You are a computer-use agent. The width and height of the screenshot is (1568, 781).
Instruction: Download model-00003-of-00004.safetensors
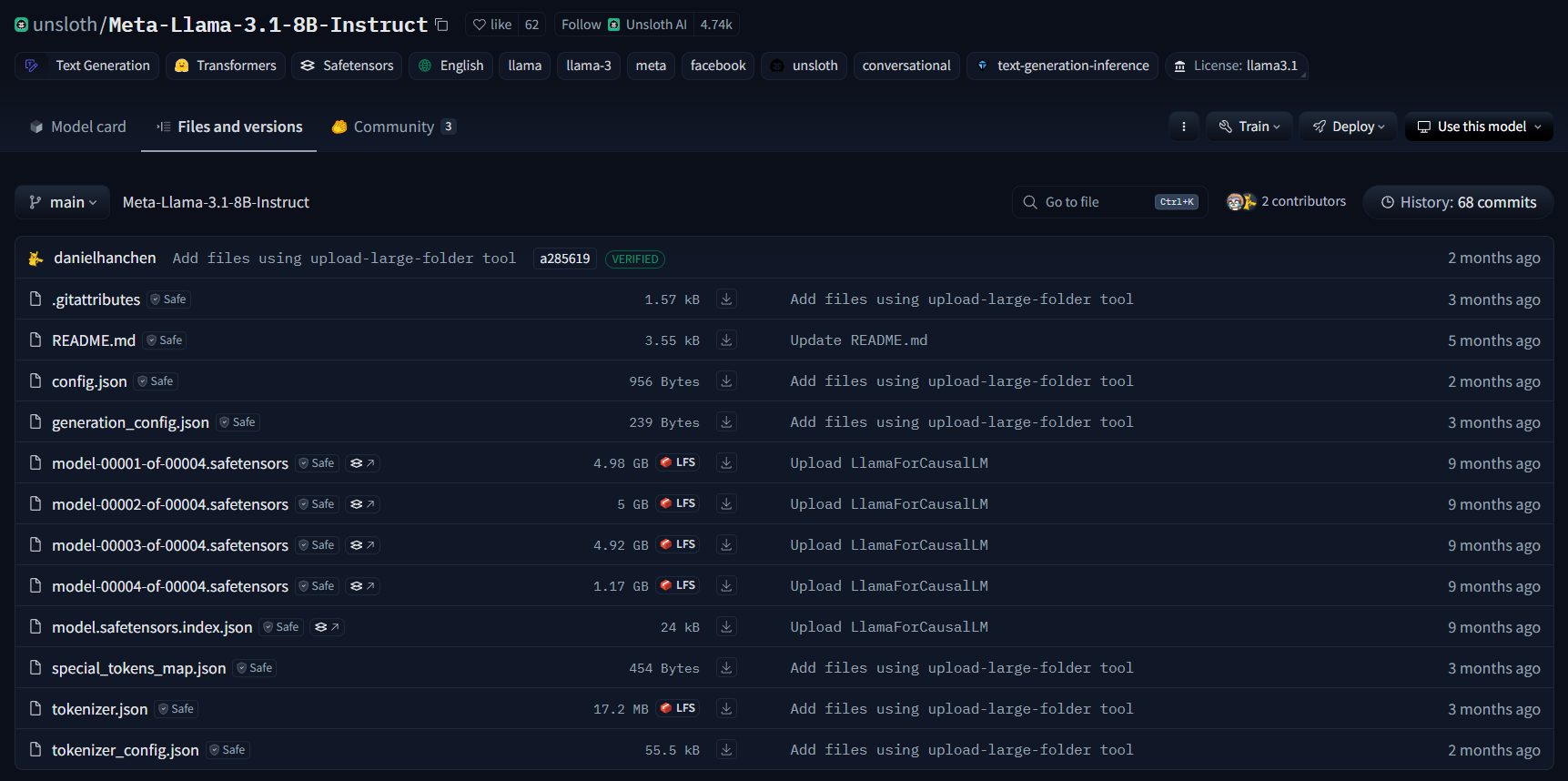(726, 544)
